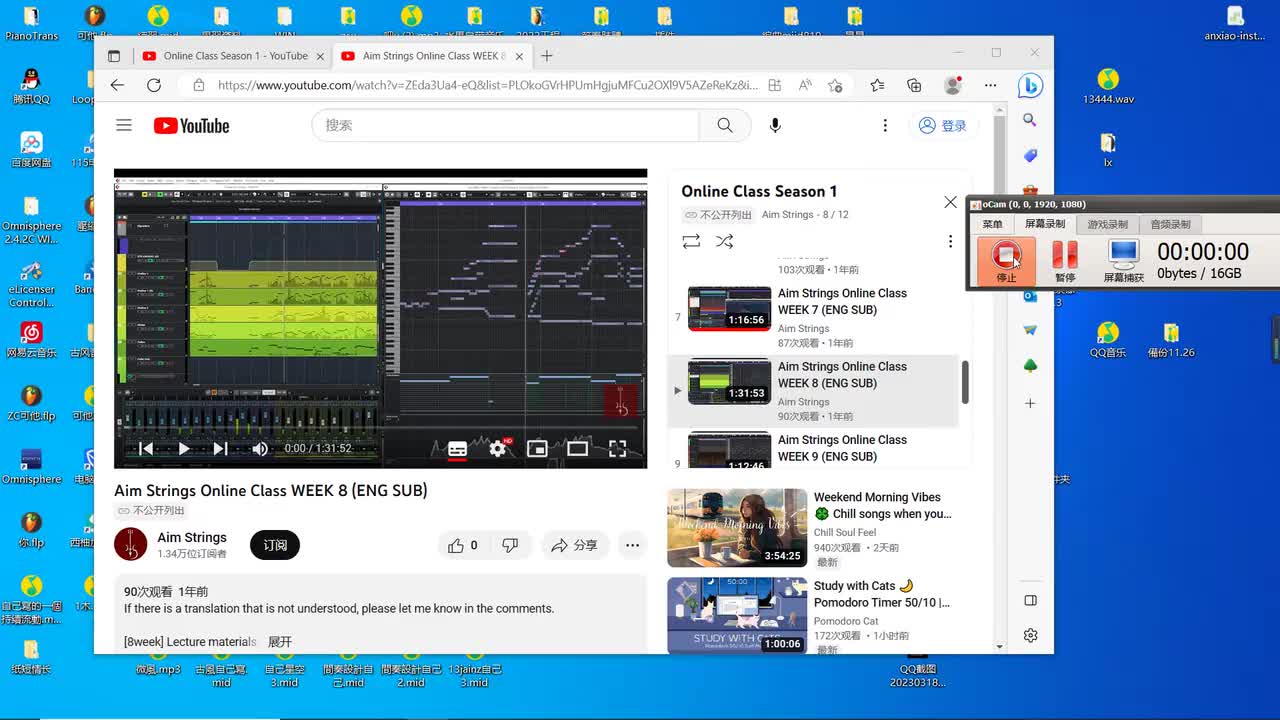Add a sidebar app with plus icon

coord(1030,403)
